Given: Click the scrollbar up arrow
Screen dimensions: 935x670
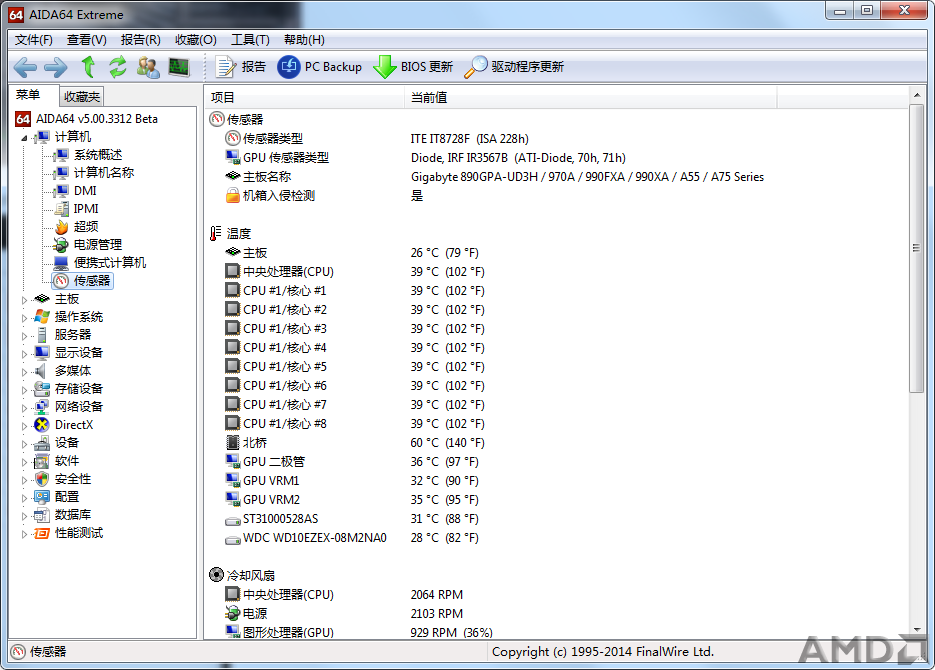Looking at the screenshot, I should click(917, 95).
